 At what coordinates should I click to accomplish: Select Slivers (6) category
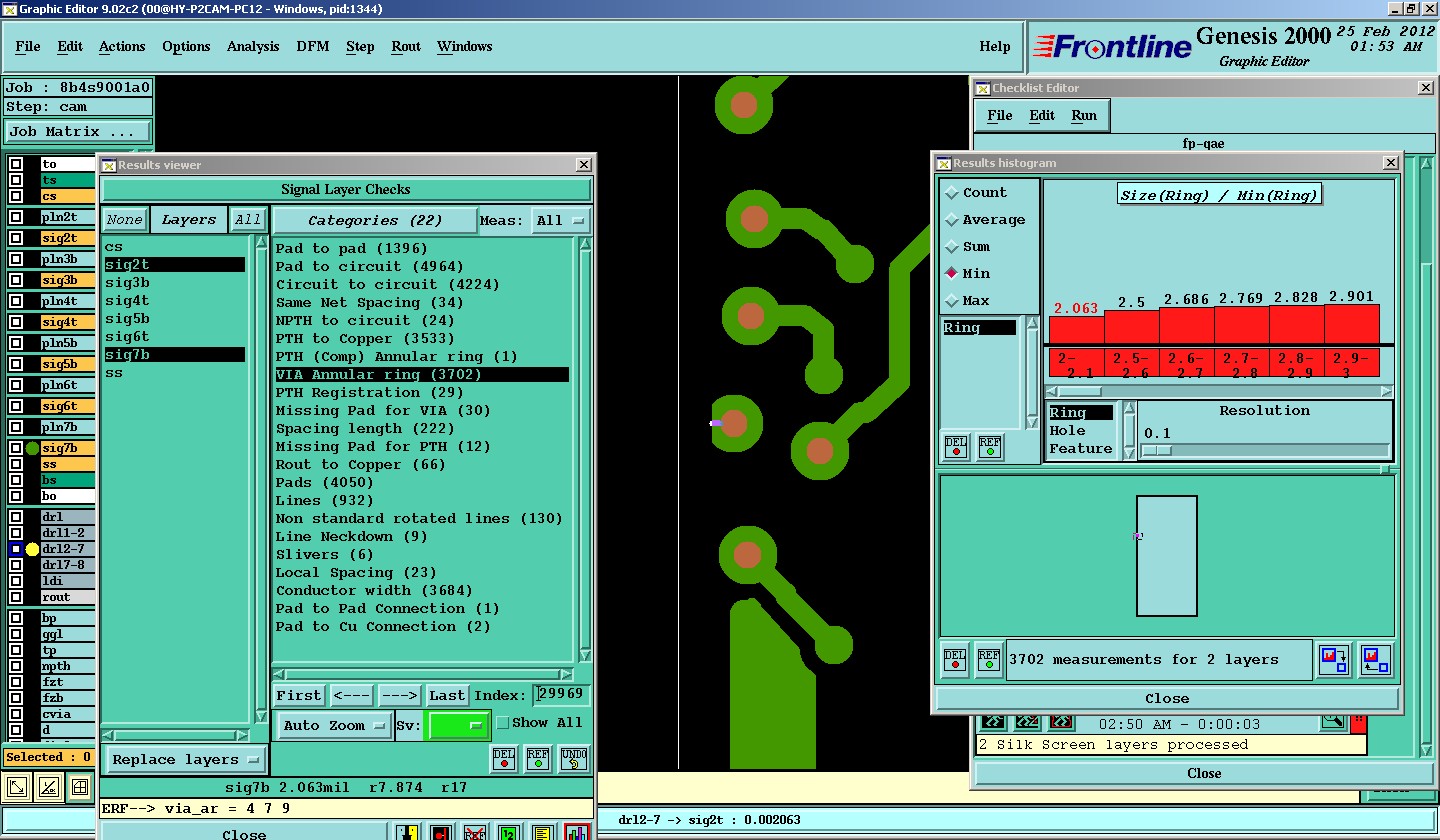pos(325,554)
